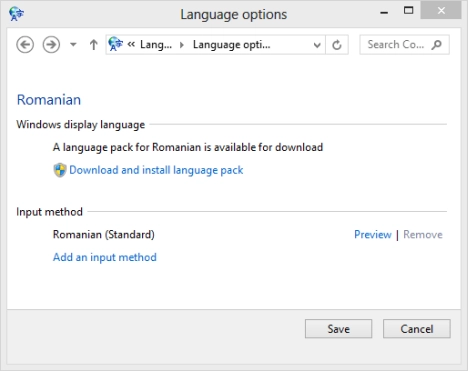Click the Save button
This screenshot has height=371, width=468.
click(338, 329)
